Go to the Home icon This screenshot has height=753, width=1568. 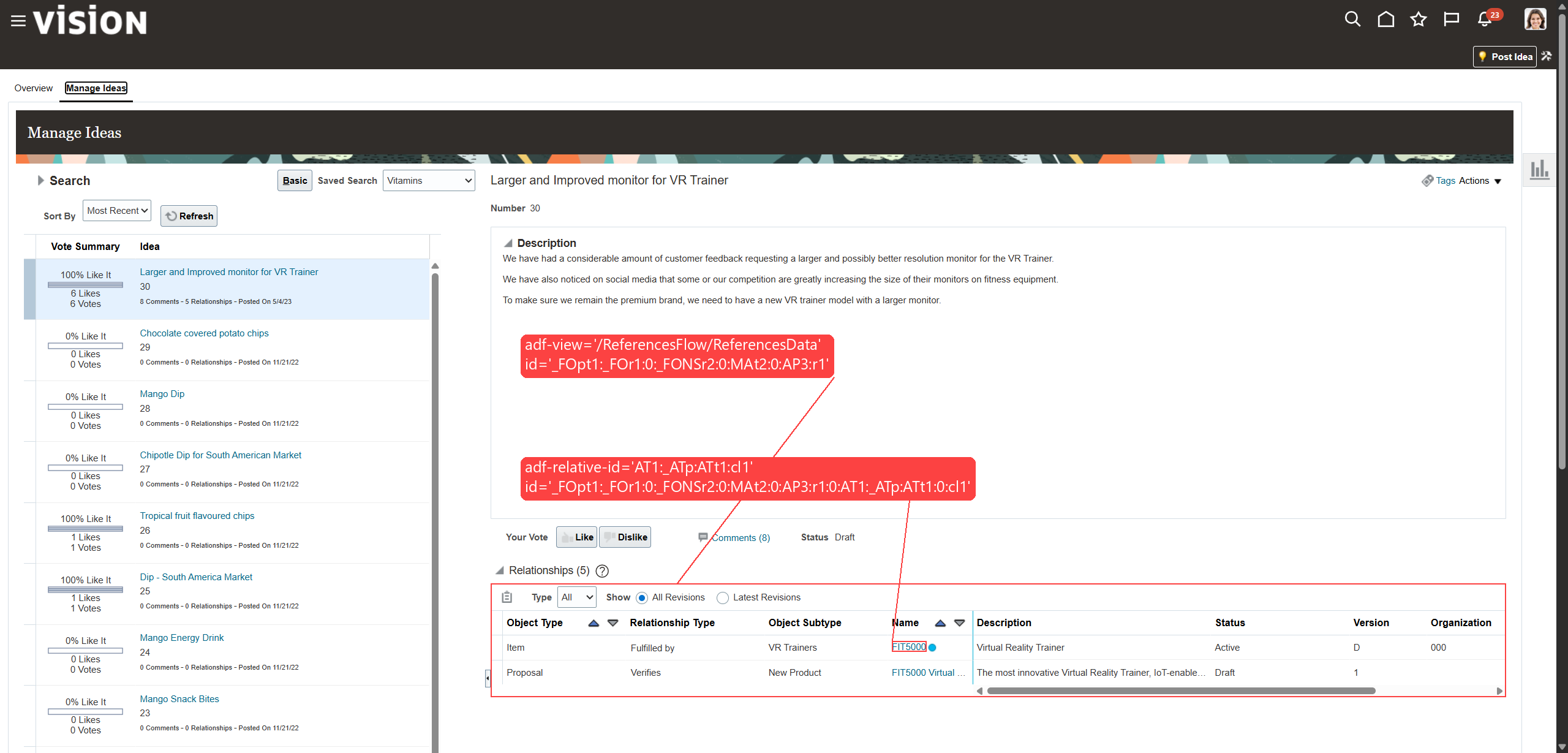pos(1385,20)
